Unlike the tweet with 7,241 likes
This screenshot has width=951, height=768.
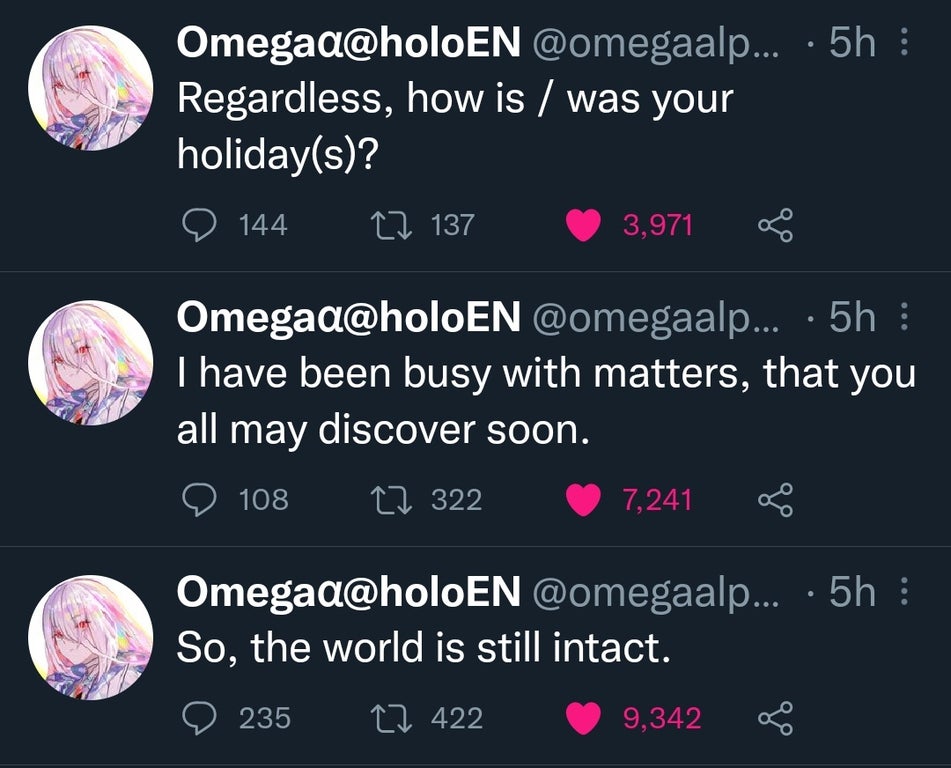pyautogui.click(x=583, y=500)
